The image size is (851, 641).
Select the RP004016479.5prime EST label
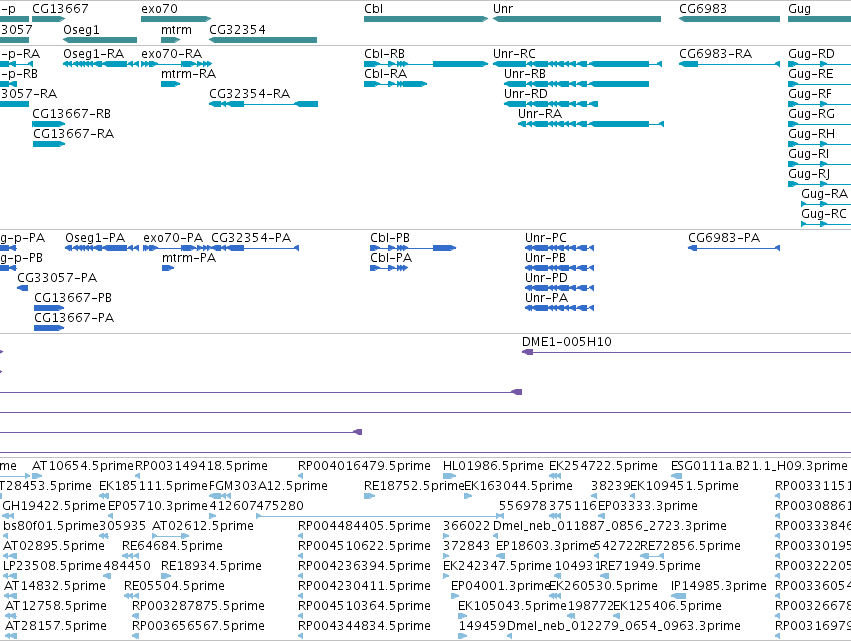click(364, 466)
